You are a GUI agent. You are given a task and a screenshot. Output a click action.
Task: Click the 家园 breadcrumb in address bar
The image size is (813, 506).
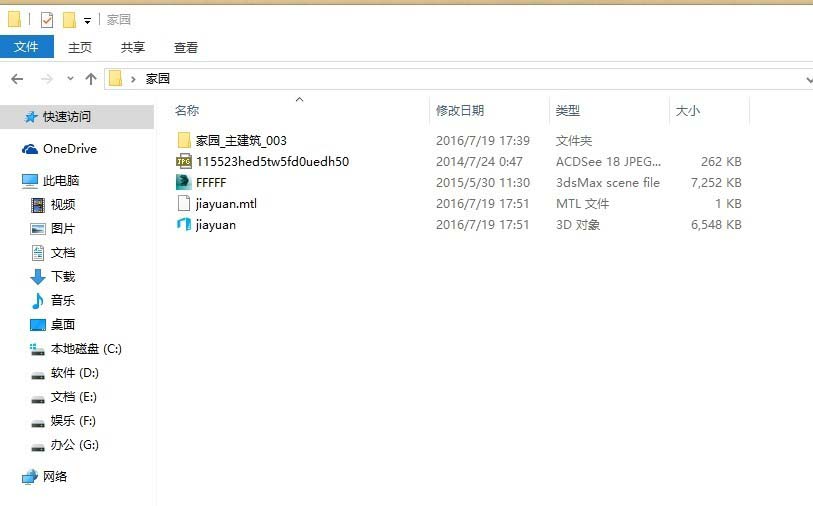pos(158,79)
